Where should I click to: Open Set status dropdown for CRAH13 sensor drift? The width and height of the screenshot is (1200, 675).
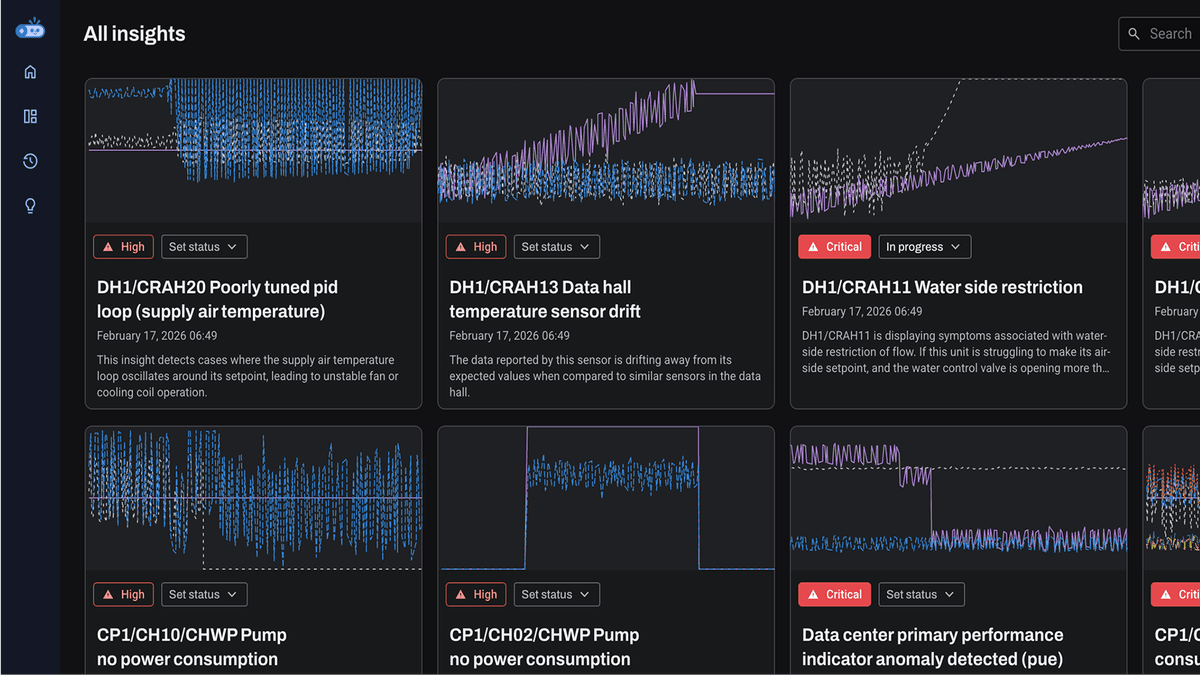tap(556, 246)
